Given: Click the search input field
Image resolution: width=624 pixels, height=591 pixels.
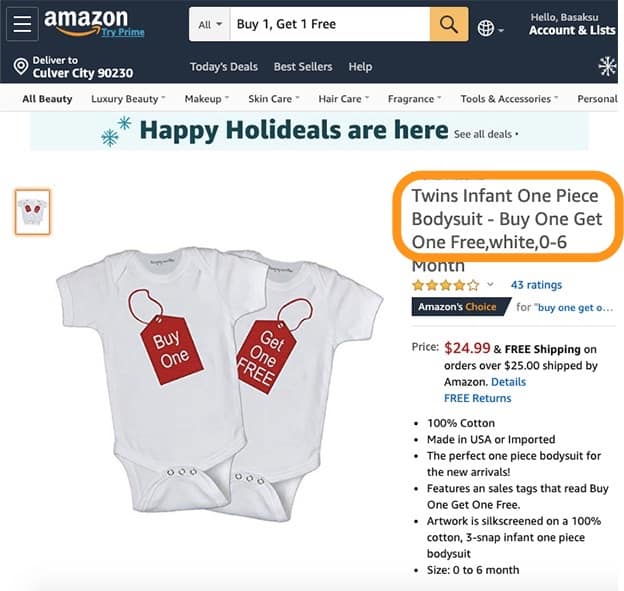Looking at the screenshot, I should tap(330, 24).
